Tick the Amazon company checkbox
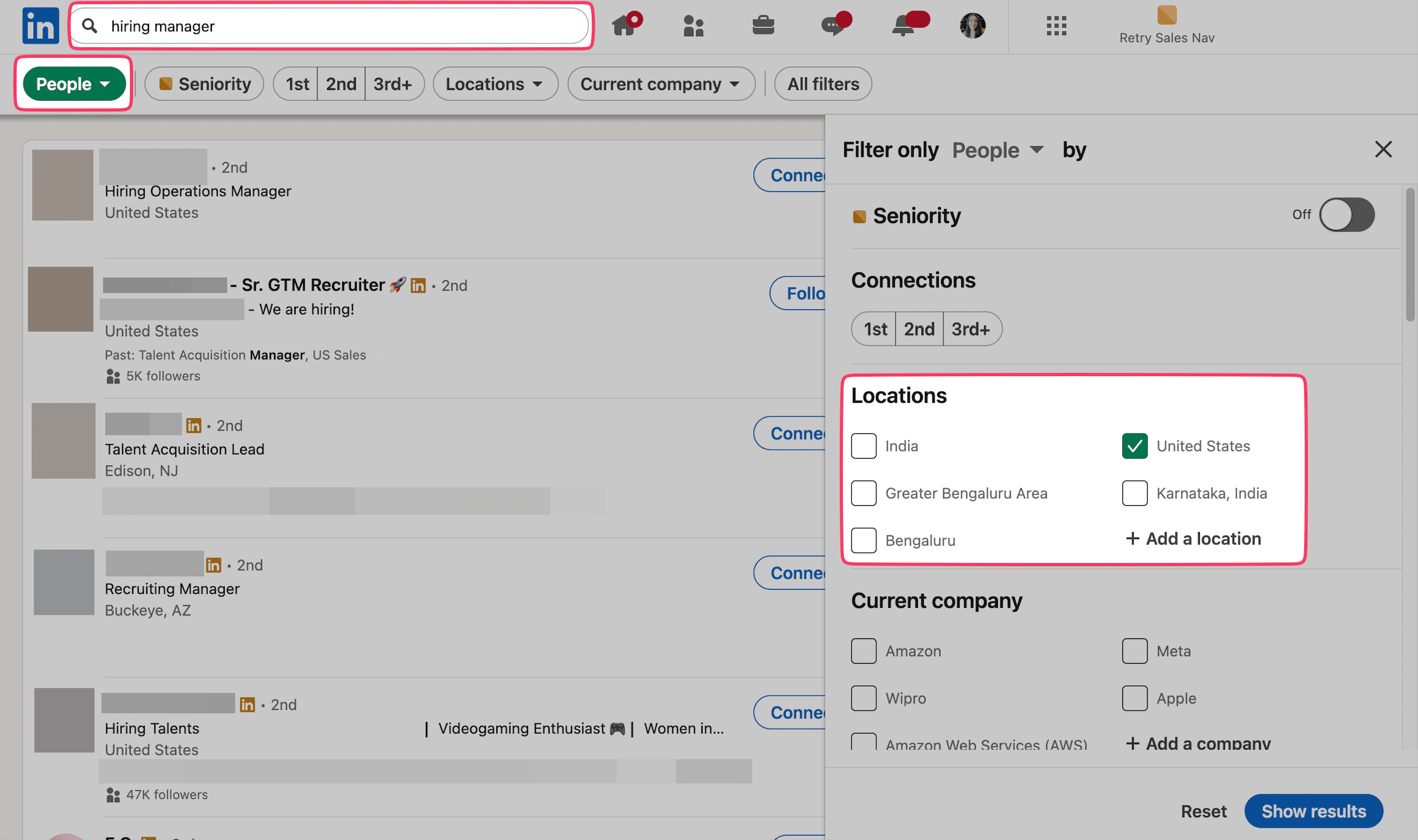1418x840 pixels. point(863,651)
